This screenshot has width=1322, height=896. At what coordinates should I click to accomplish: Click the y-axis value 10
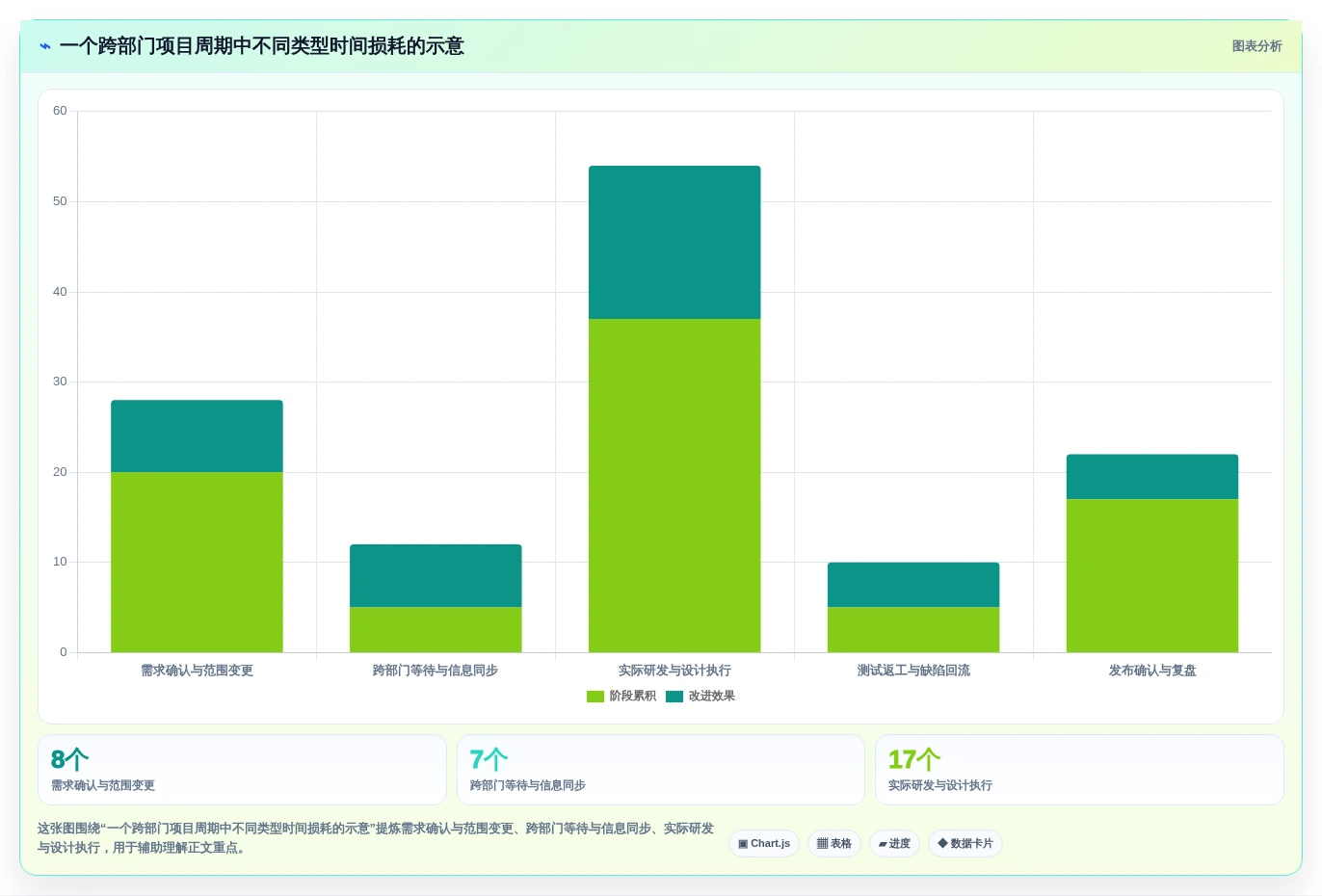[x=60, y=562]
